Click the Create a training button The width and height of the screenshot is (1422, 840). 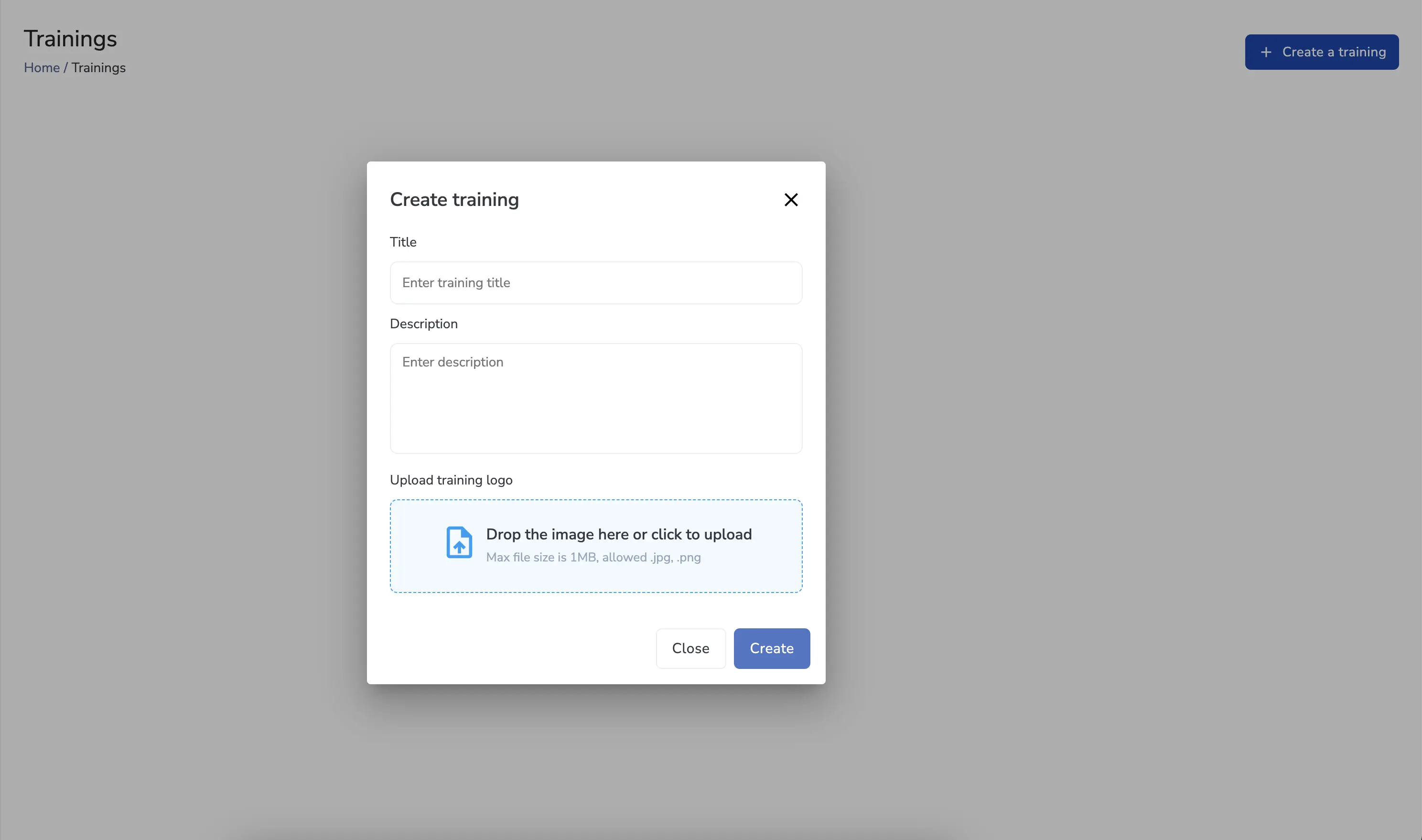(x=1322, y=52)
